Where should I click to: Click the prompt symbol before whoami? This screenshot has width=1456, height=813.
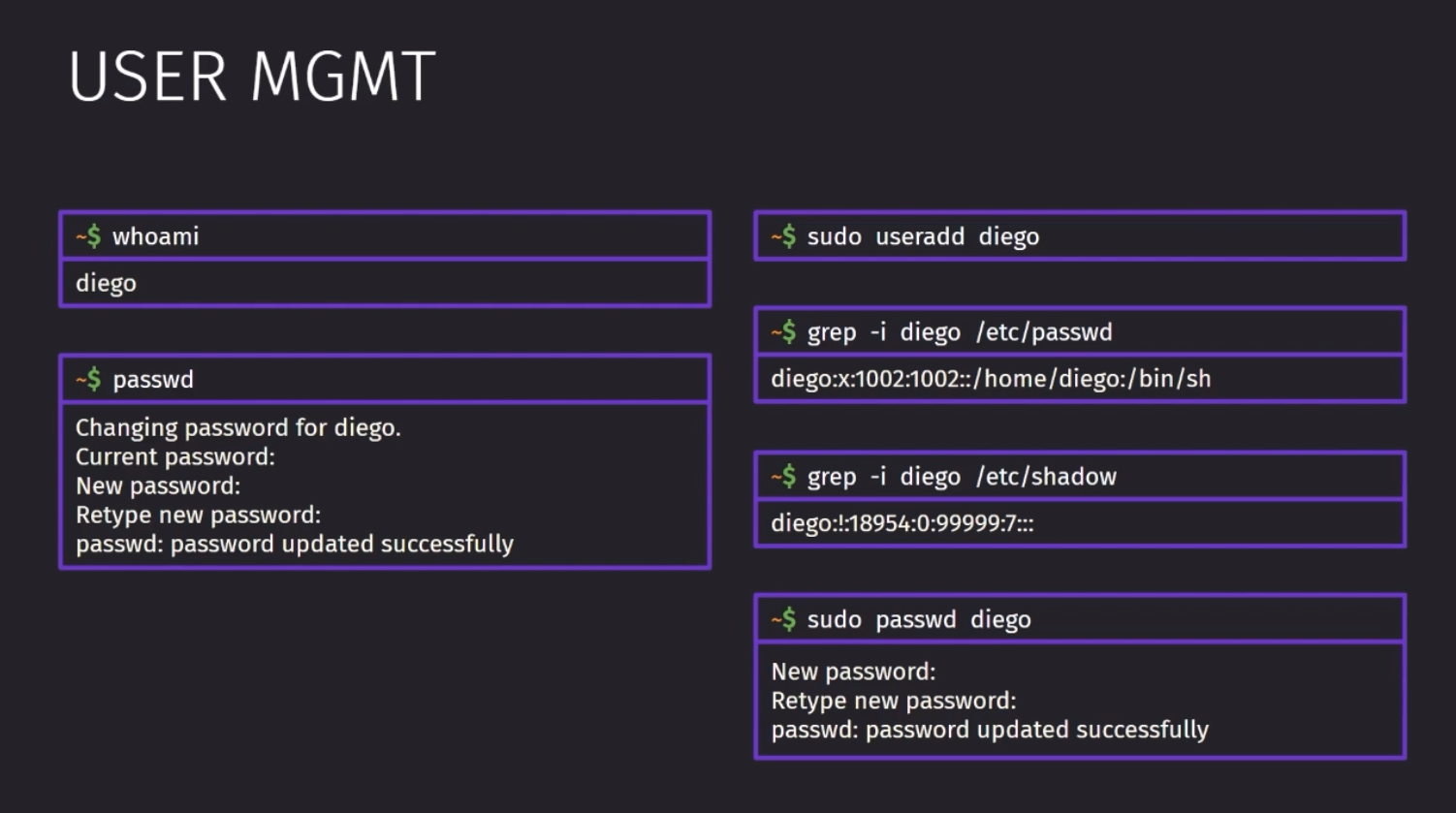(88, 236)
